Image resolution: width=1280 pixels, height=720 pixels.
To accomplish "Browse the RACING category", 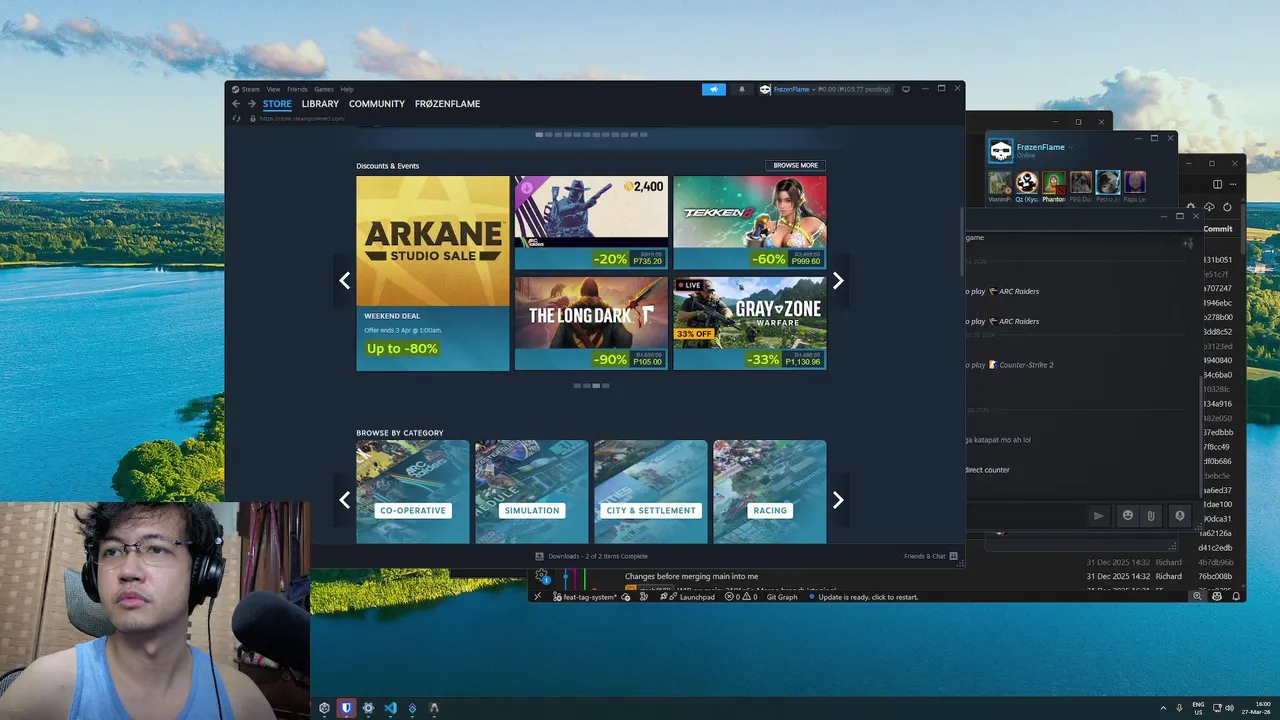I will pyautogui.click(x=770, y=492).
